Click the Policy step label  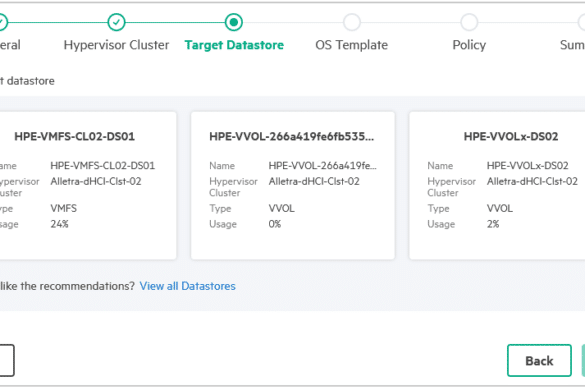click(469, 45)
